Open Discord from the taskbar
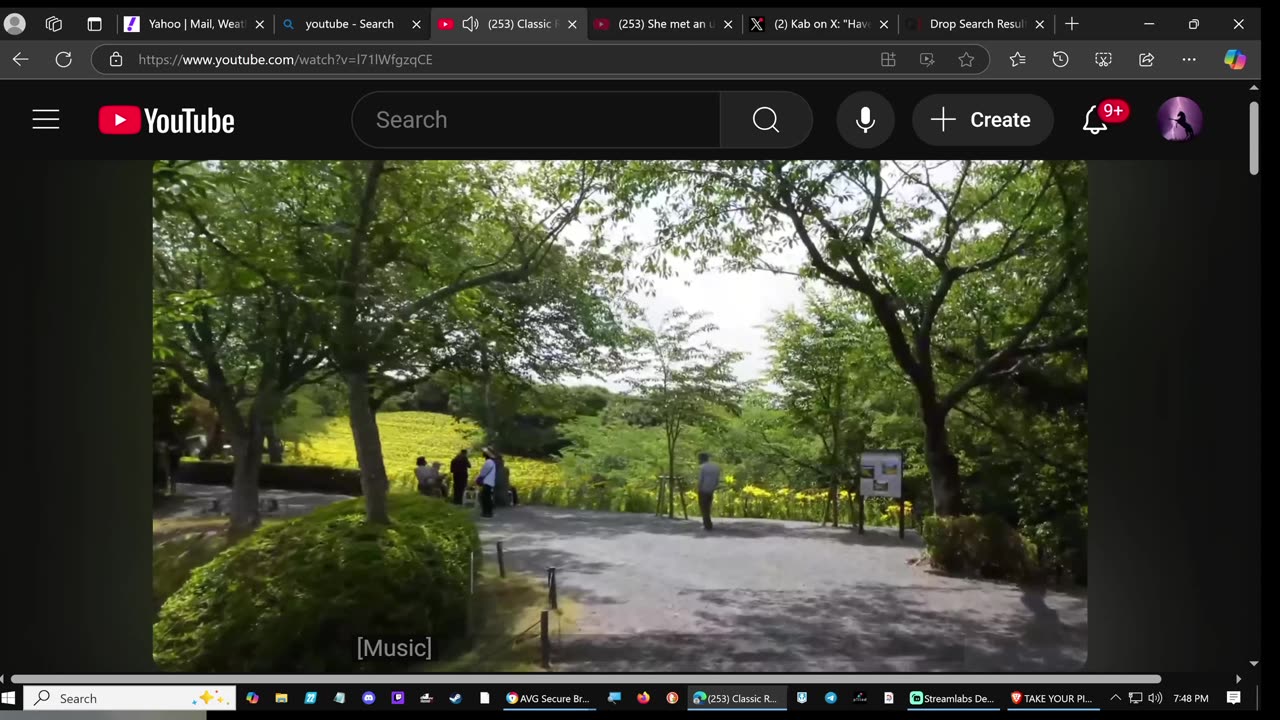 pos(369,698)
